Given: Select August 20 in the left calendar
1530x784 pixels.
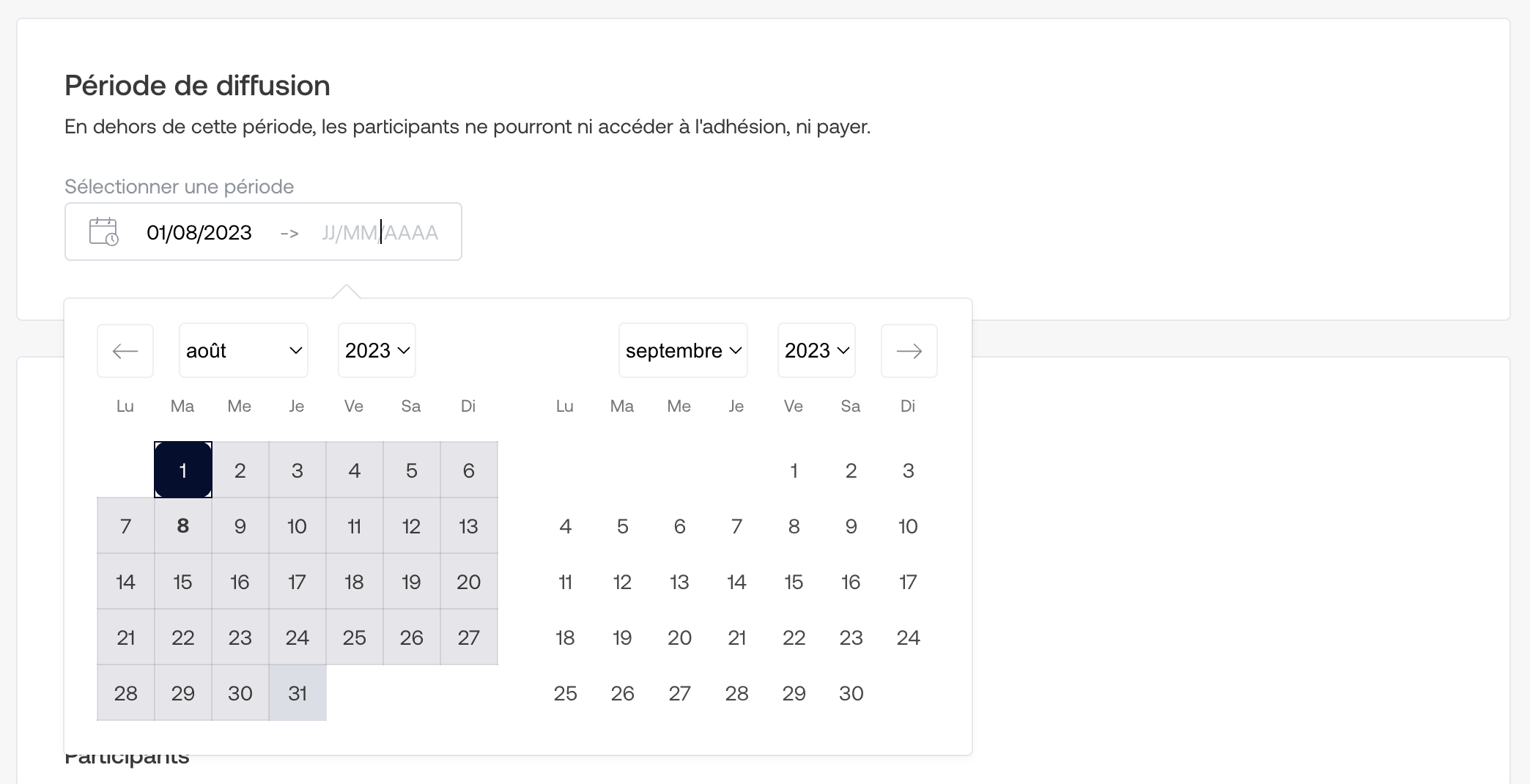Looking at the screenshot, I should coord(469,581).
